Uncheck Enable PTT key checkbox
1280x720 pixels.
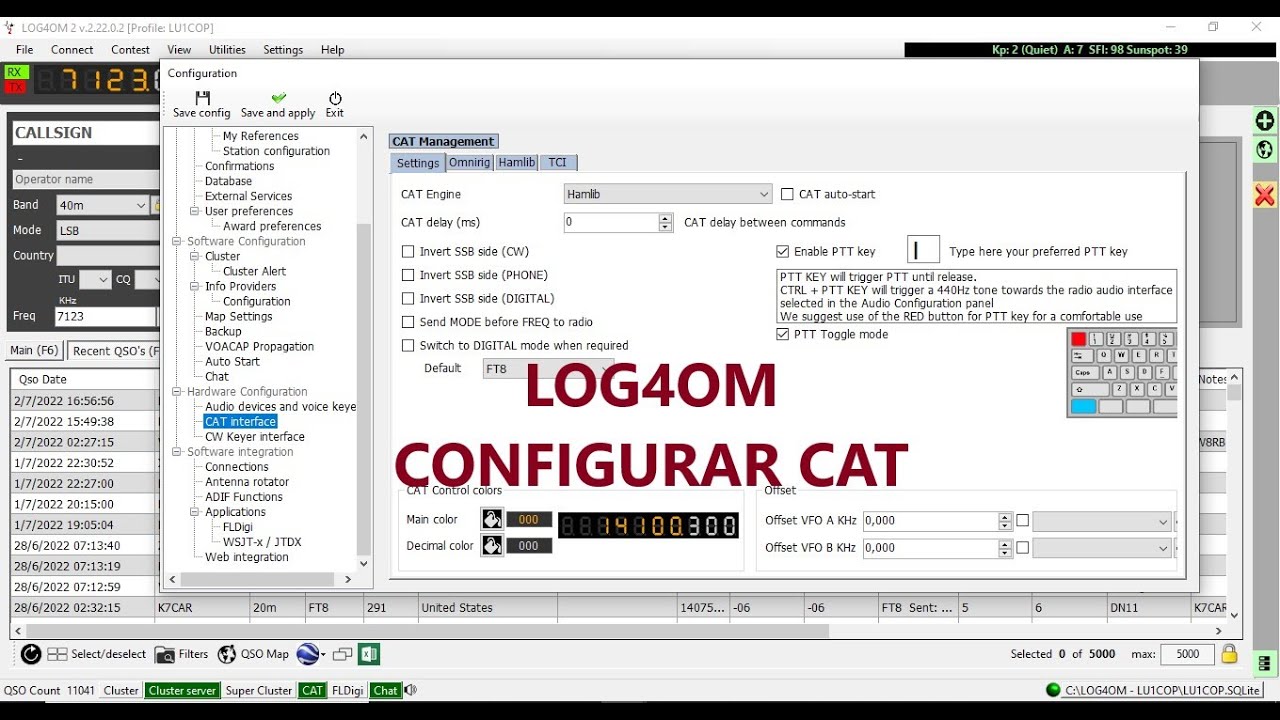click(x=783, y=252)
